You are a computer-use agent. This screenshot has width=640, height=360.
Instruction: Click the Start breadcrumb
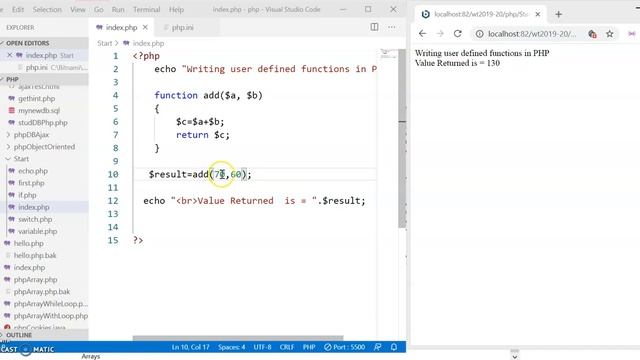104,43
